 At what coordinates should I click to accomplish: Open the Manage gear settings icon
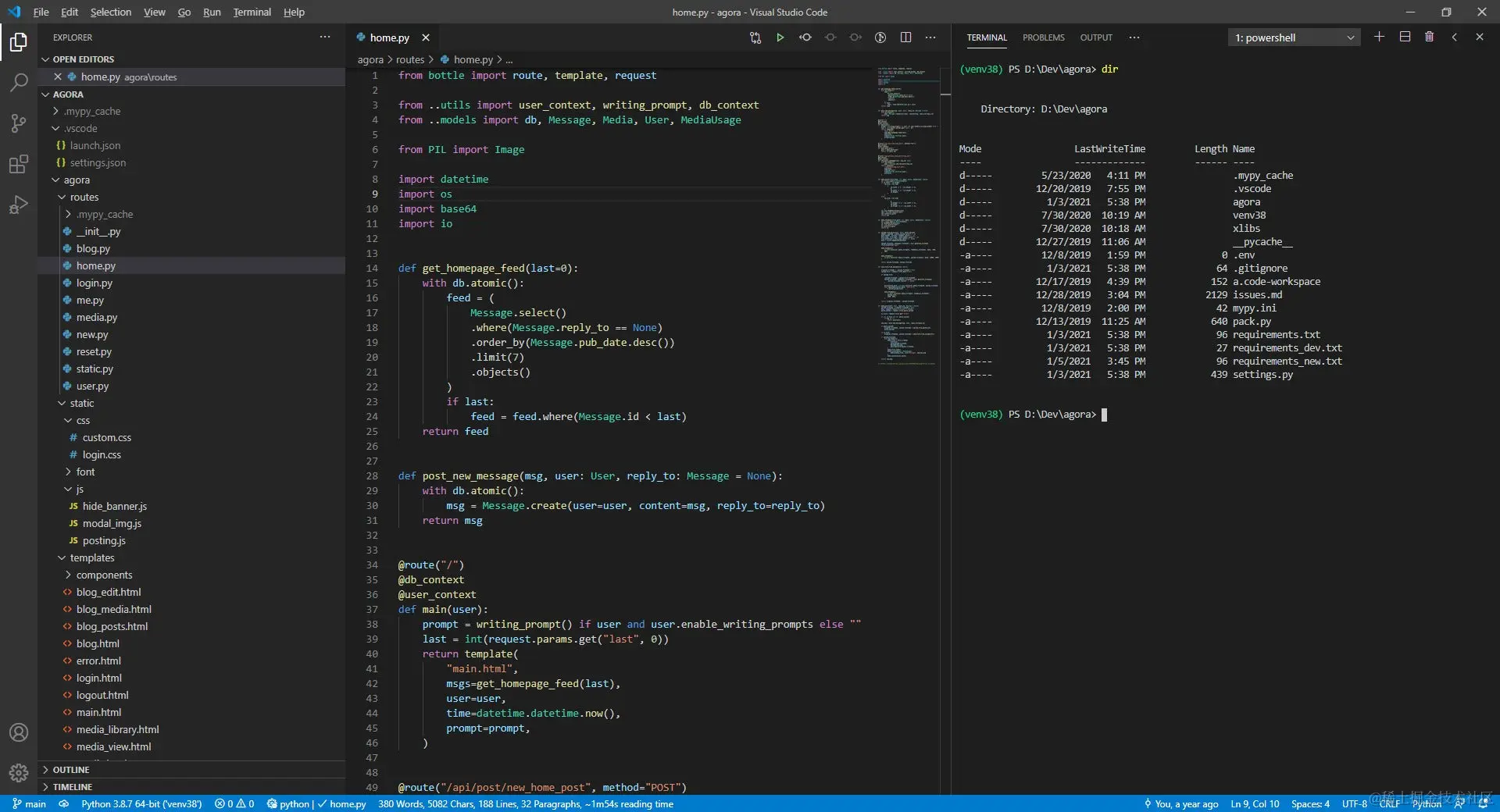pyautogui.click(x=19, y=773)
